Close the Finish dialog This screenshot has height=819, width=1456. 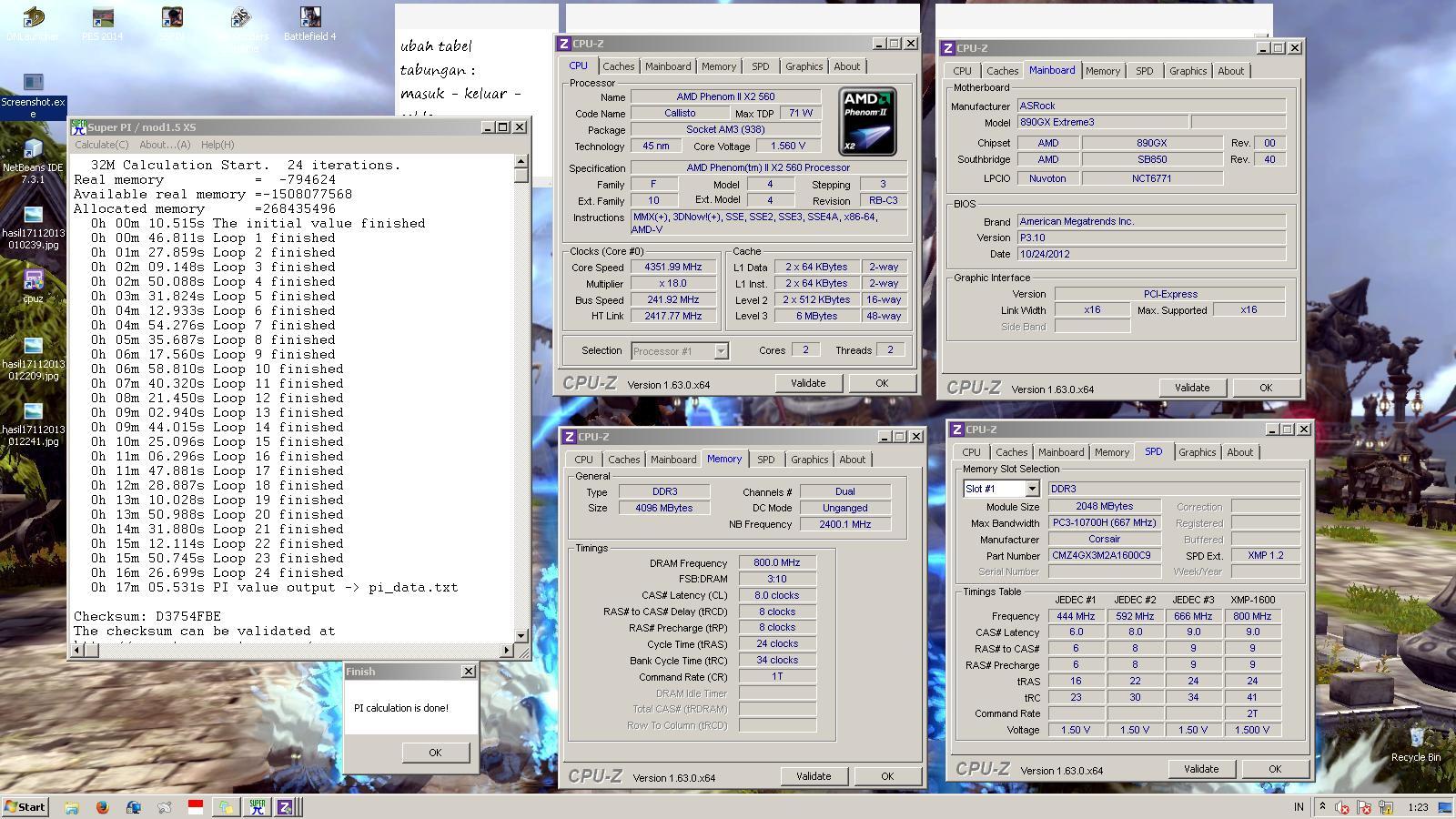(x=469, y=672)
